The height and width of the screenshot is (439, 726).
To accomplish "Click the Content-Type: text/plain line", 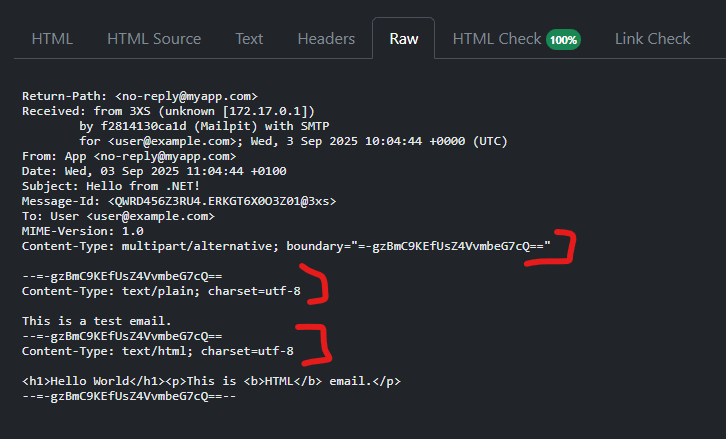I will 161,291.
